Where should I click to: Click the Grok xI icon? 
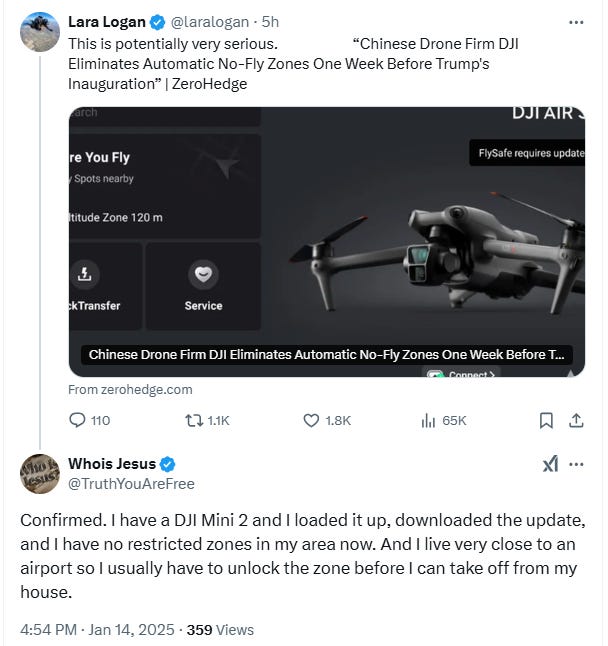550,464
